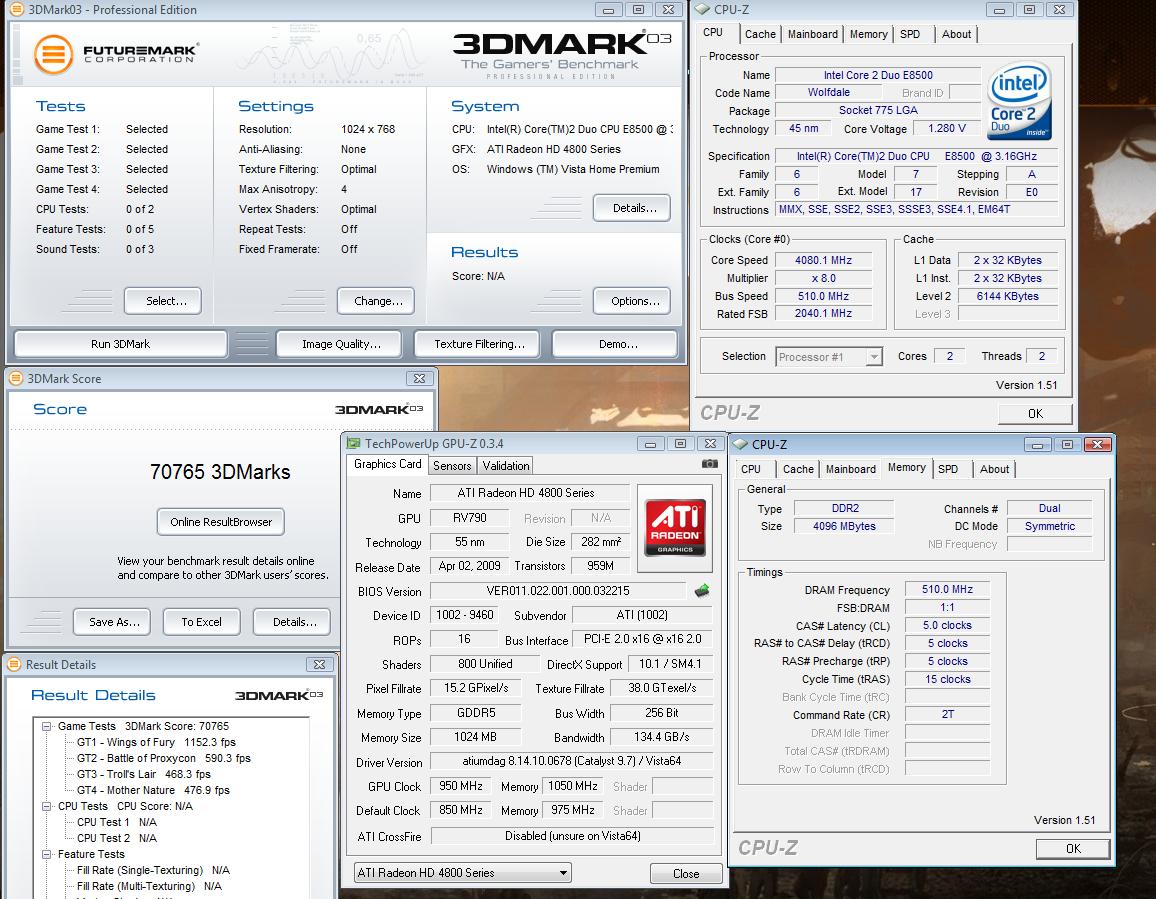Click the BIOS Version field in GPU-Z

(x=558, y=591)
